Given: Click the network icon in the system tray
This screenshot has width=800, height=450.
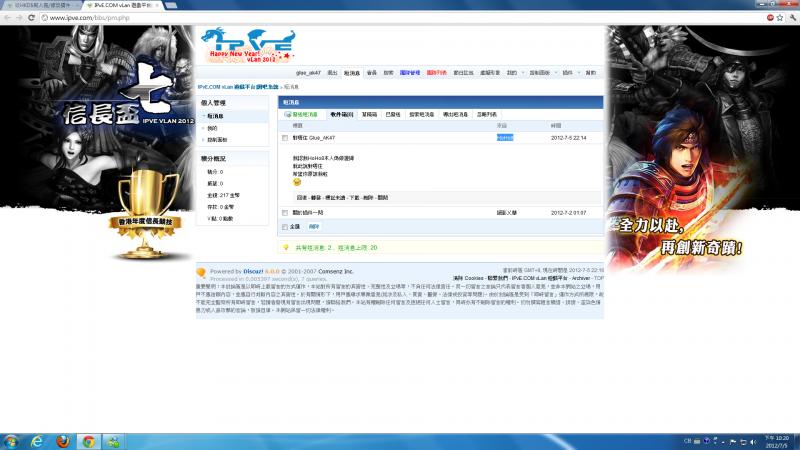Looking at the screenshot, I should coord(743,442).
